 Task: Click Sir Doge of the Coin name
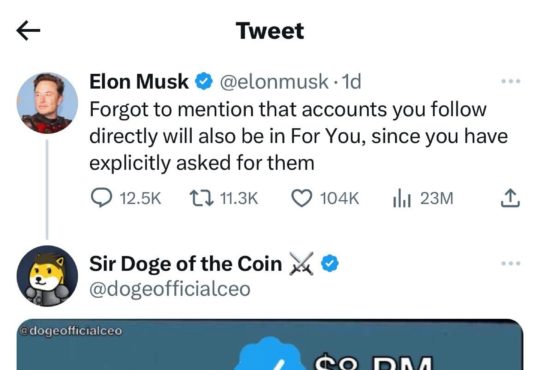click(x=186, y=264)
